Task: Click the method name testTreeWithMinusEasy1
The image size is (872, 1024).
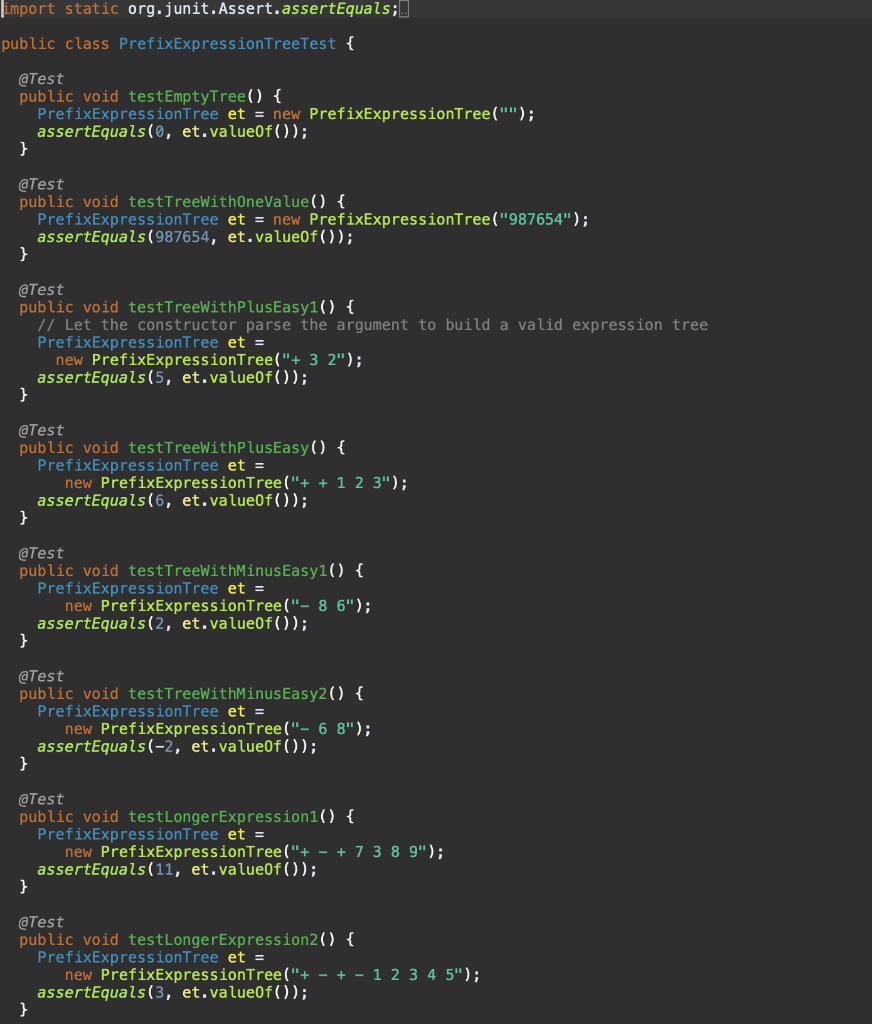Action: click(x=228, y=571)
